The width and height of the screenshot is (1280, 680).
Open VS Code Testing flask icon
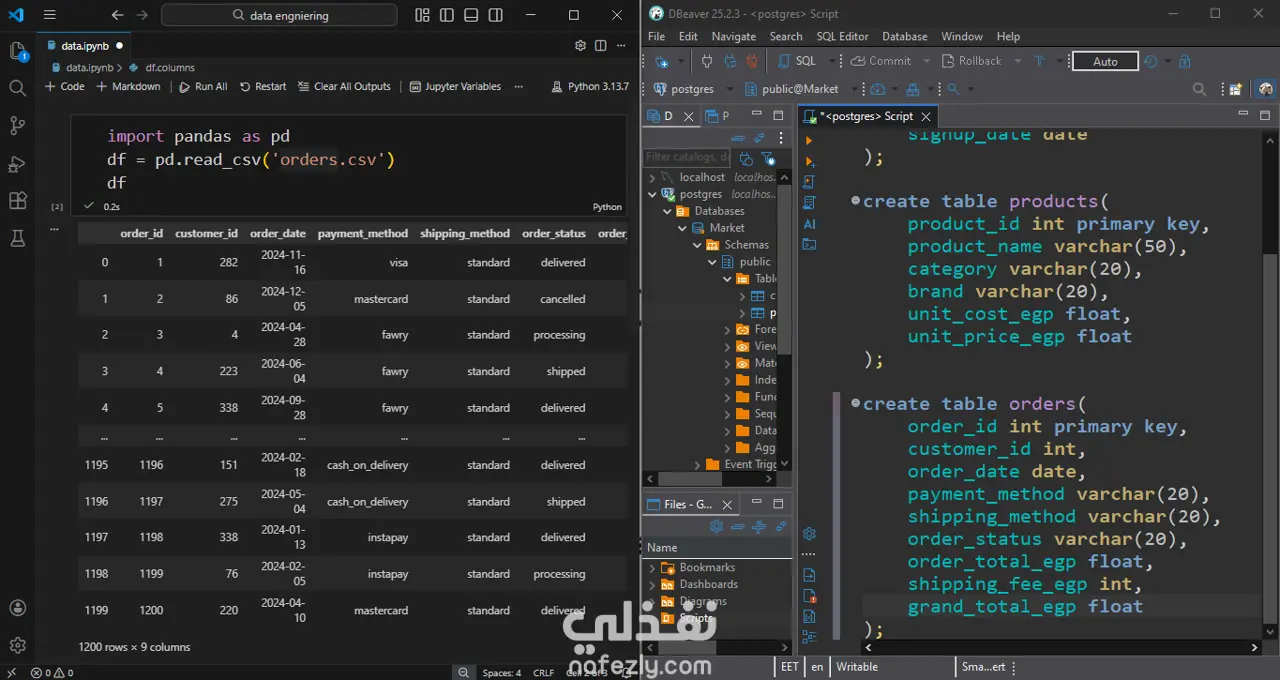(17, 238)
